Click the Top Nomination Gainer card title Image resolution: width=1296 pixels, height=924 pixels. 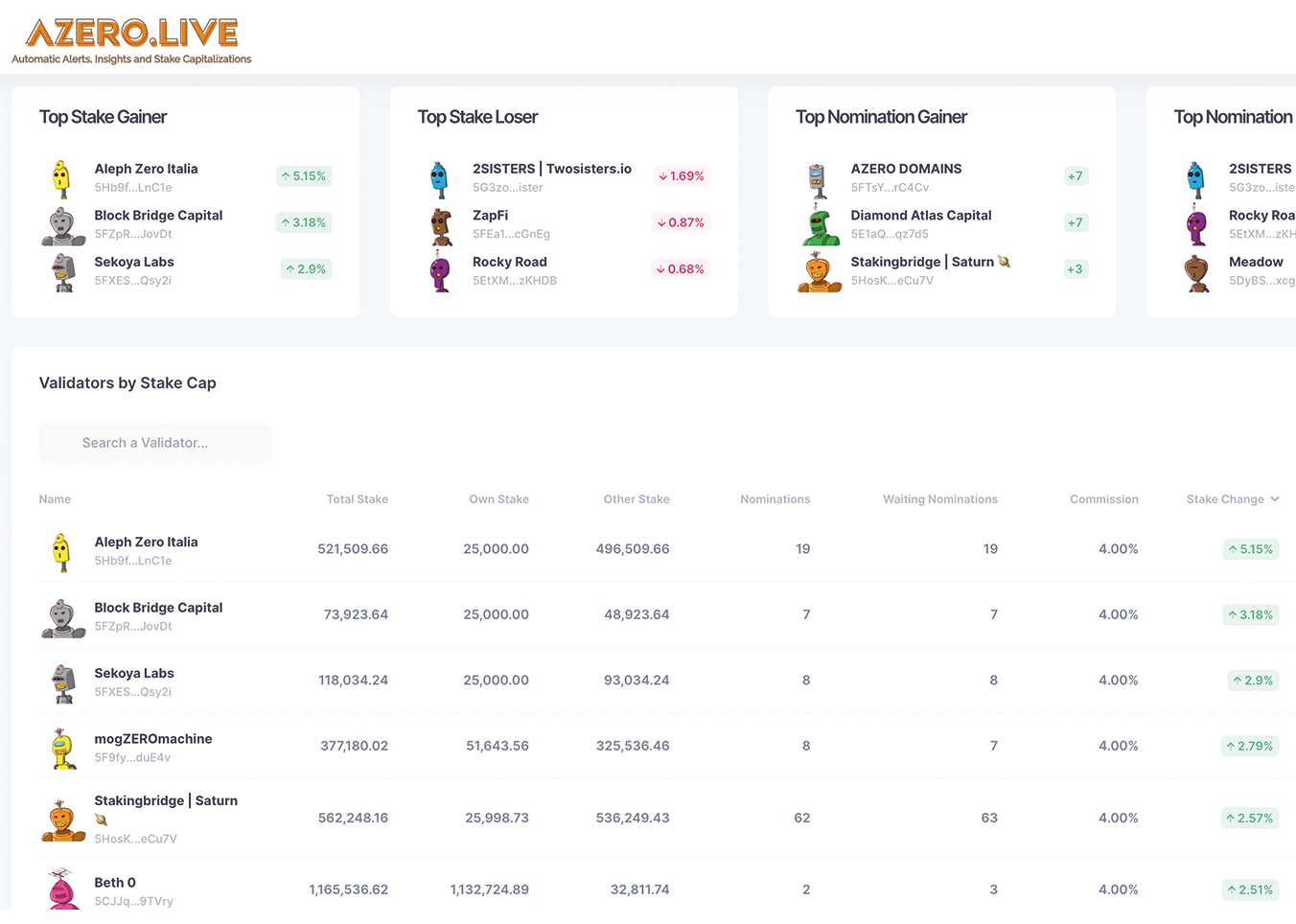pos(881,117)
